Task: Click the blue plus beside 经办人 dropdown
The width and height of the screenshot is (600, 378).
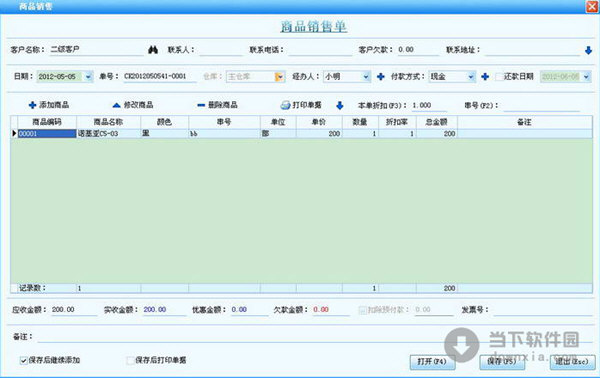Action: click(x=380, y=77)
